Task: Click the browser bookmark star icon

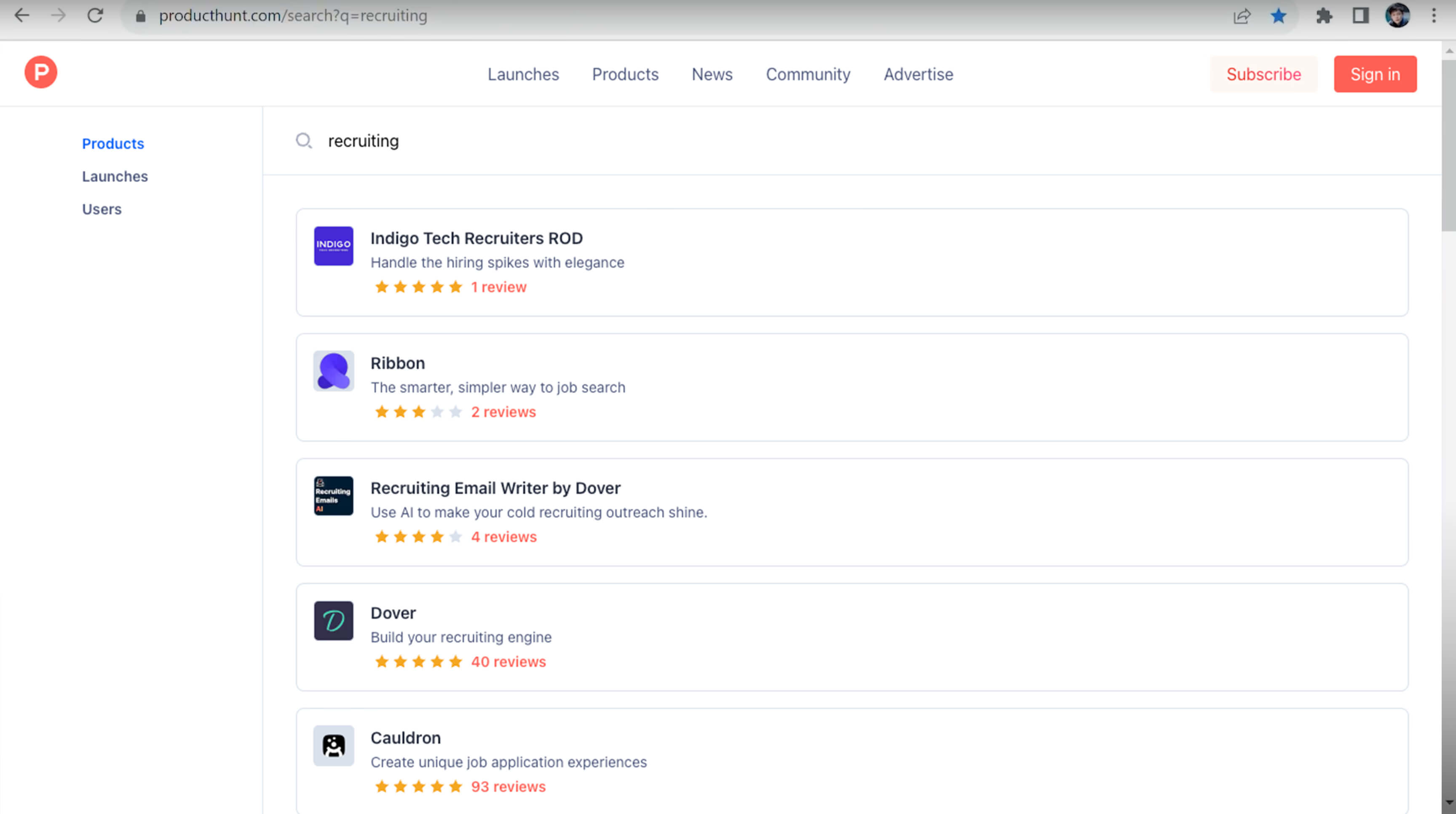Action: coord(1279,16)
